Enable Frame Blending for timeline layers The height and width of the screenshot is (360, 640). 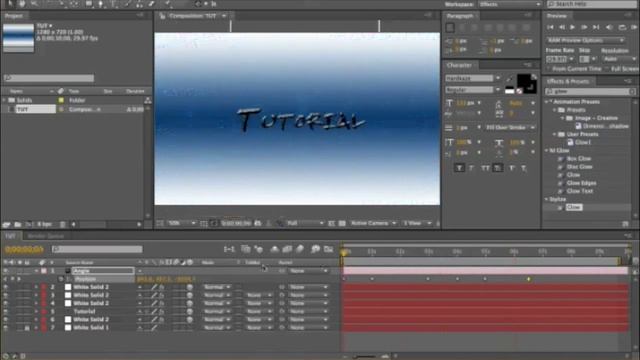[287, 249]
